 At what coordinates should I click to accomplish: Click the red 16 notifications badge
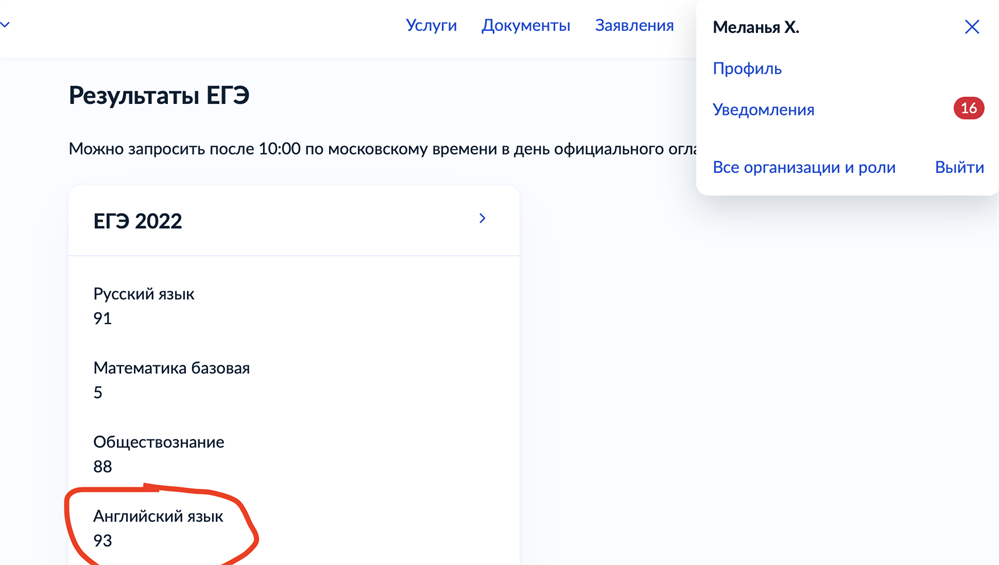968,108
